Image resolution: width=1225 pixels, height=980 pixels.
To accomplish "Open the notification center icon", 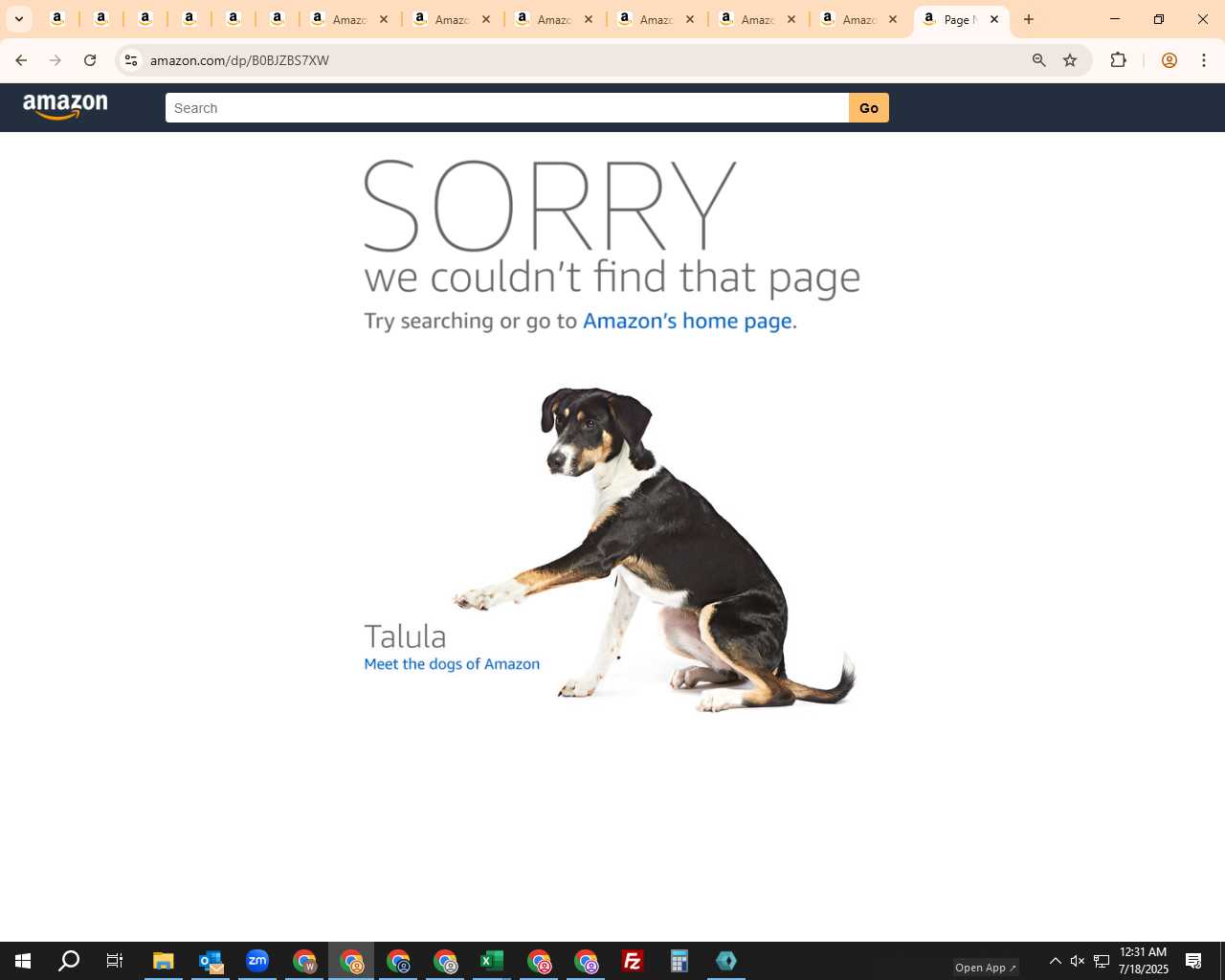I will 1193,961.
